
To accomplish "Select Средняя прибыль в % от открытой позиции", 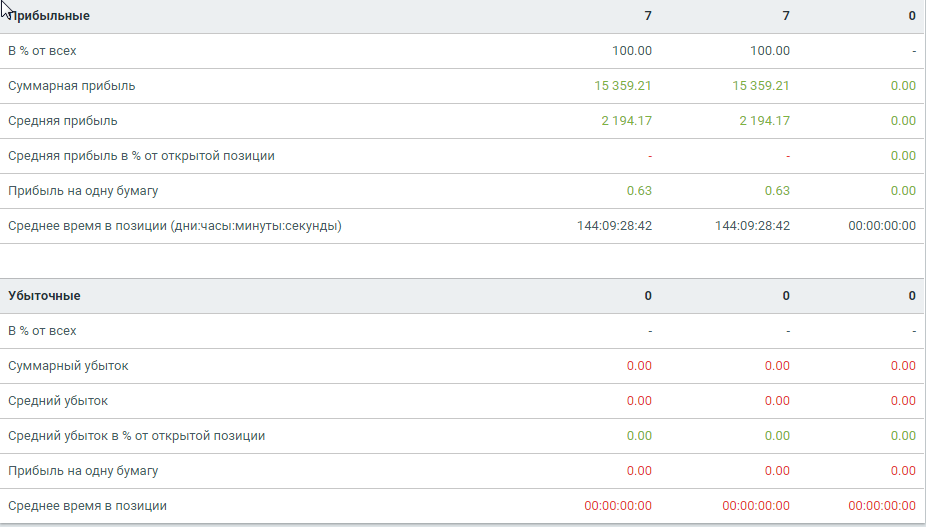I will coord(141,156).
